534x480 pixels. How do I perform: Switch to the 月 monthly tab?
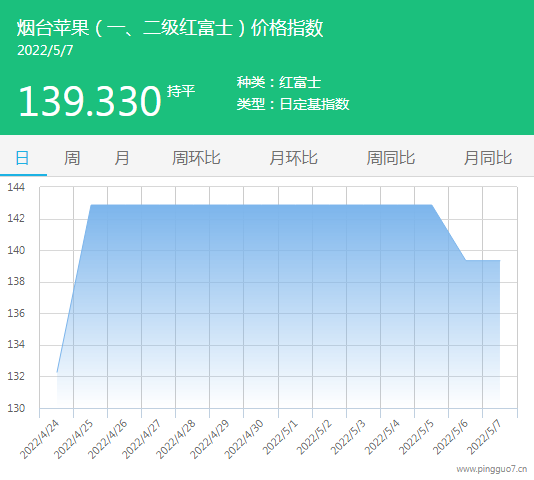point(122,158)
